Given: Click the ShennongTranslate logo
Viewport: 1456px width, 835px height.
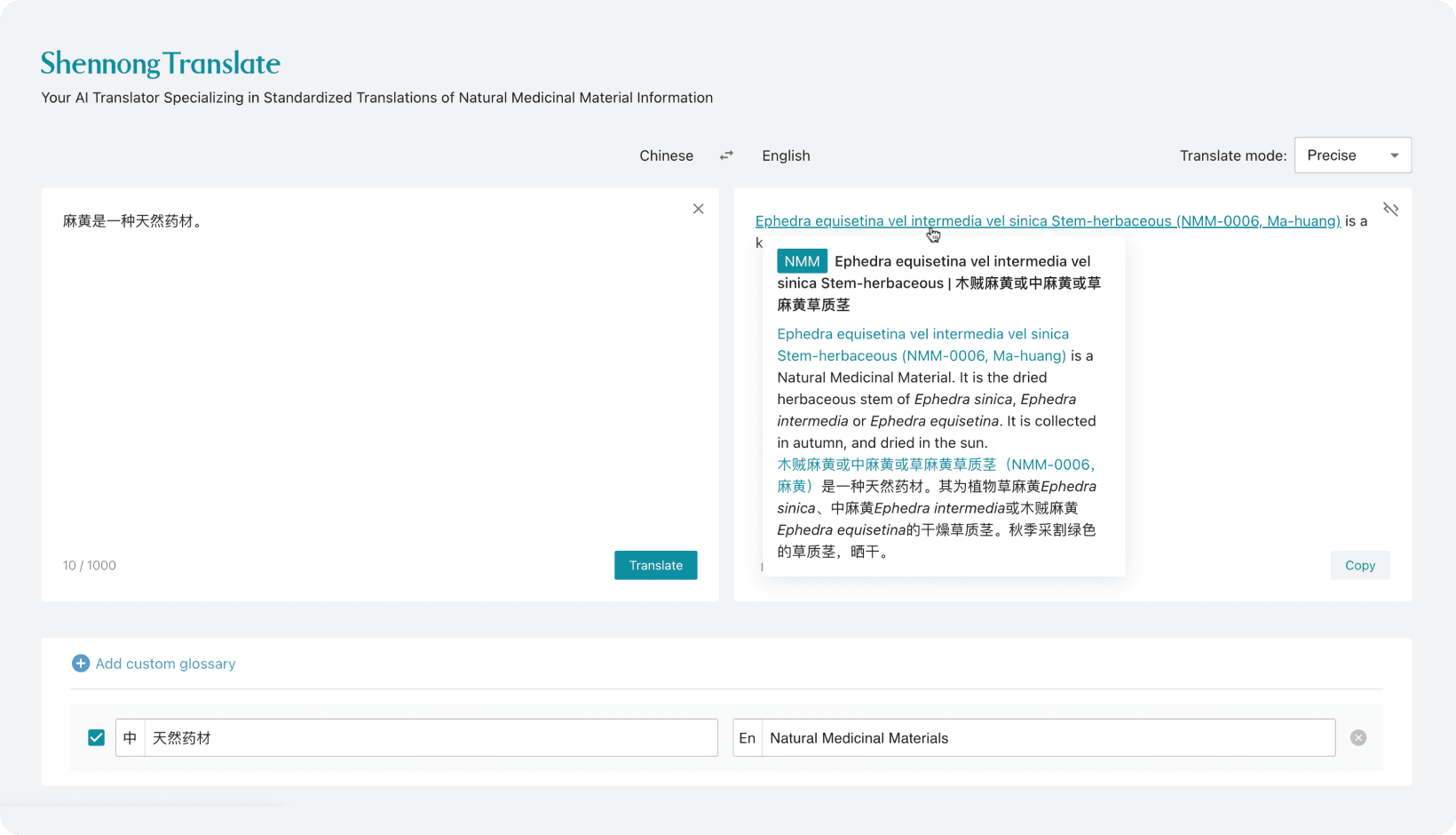Looking at the screenshot, I should click(x=161, y=63).
